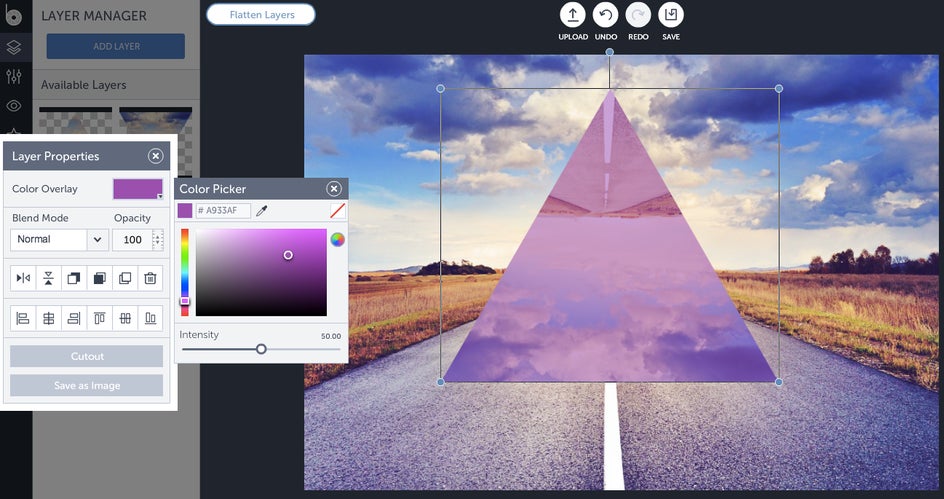Pick a color with the eyedropper tool
This screenshot has height=499, width=944.
pos(261,211)
